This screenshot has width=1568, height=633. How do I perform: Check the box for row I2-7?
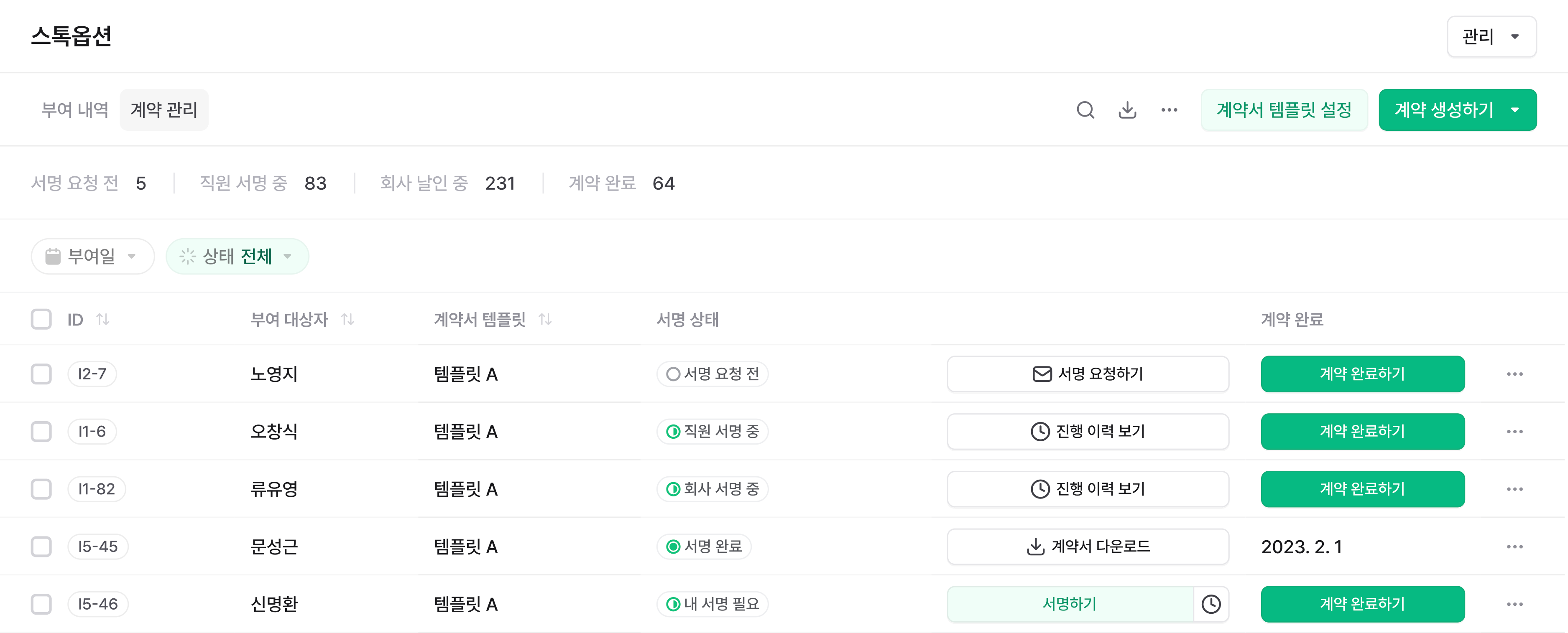click(x=41, y=374)
